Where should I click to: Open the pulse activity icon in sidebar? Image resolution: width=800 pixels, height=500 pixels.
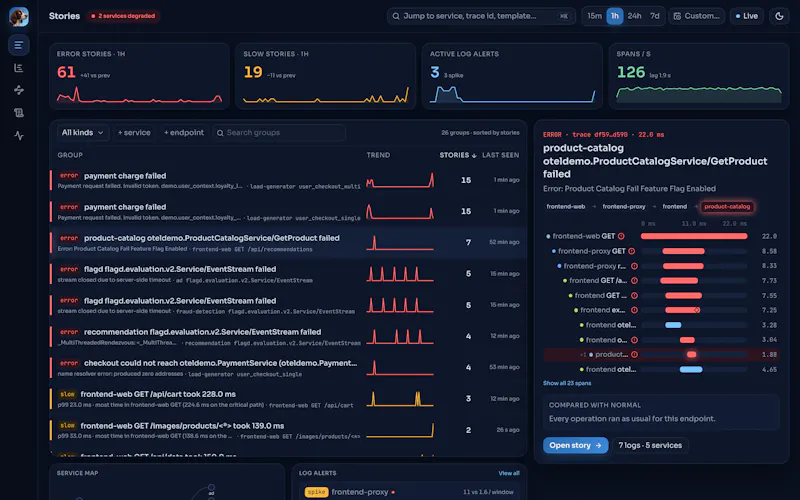coord(19,136)
